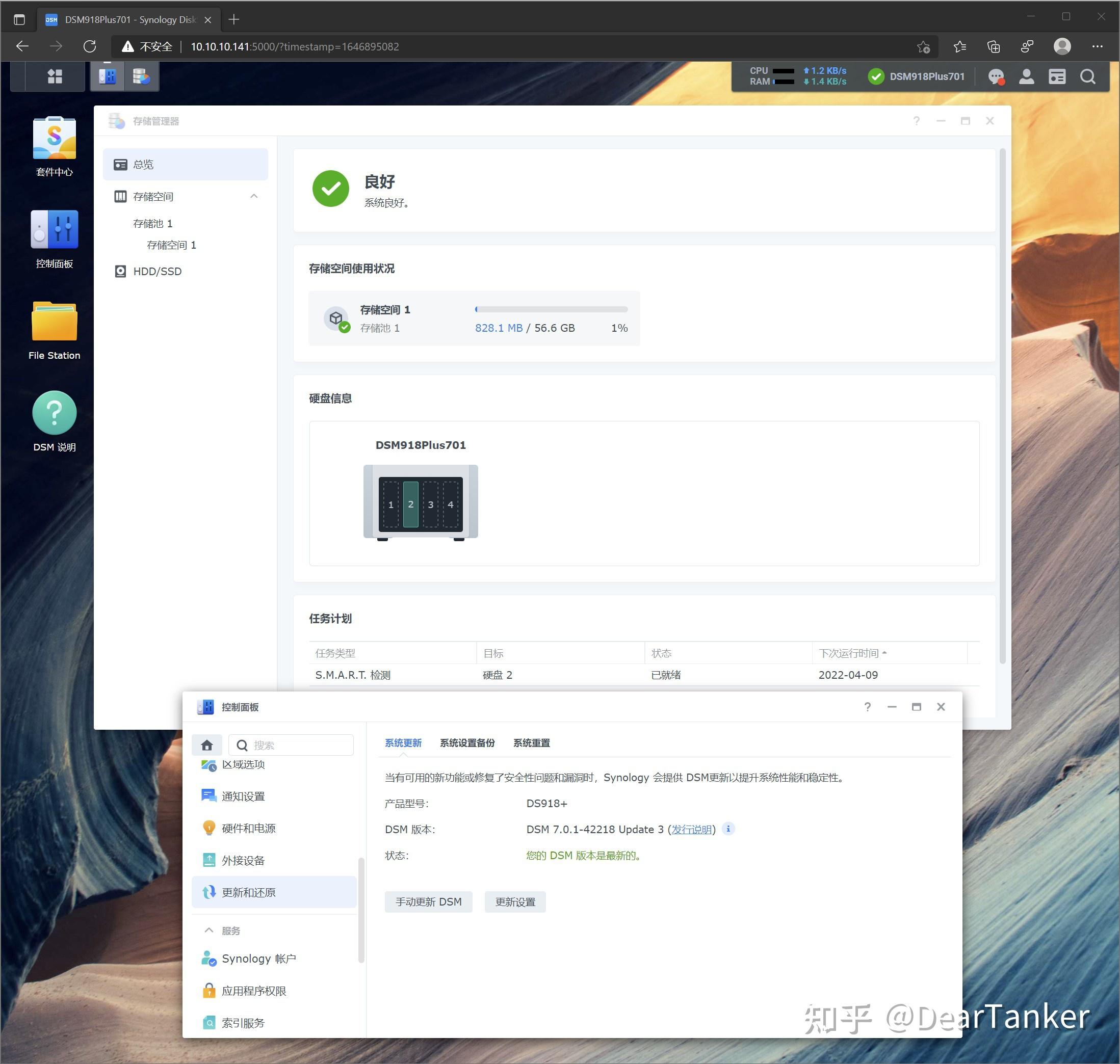This screenshot has width=1120, height=1064.
Task: Open the DSM main menu grid icon
Action: [x=55, y=76]
